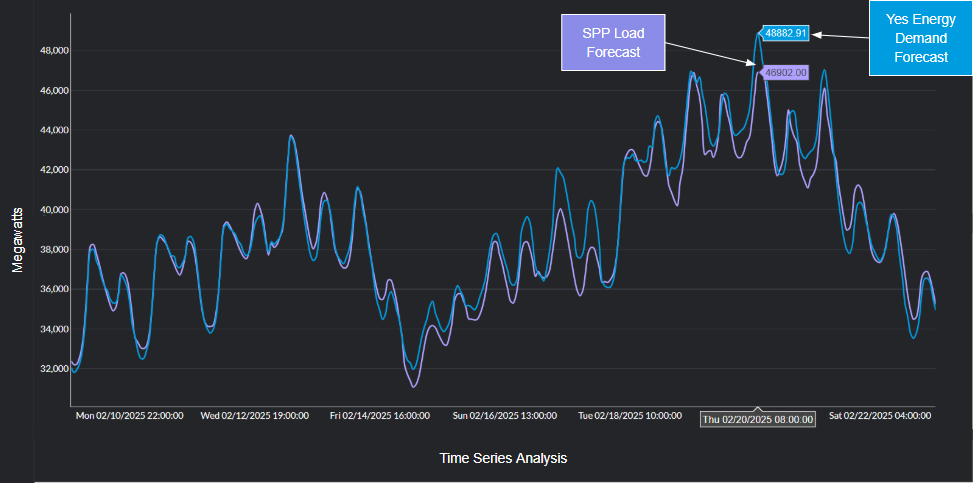This screenshot has width=973, height=483.
Task: Click the 34,000 y-axis tick label
Action: [53, 329]
